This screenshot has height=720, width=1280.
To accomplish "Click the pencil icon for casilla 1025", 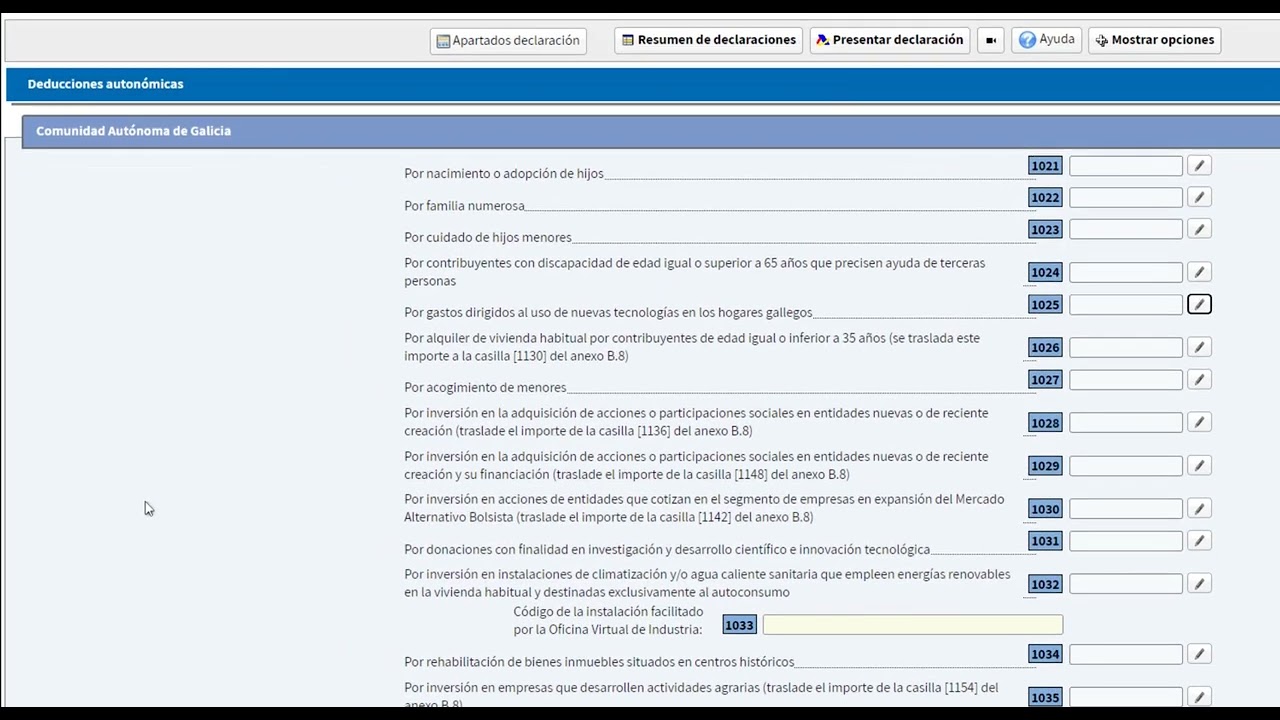I will (1199, 304).
